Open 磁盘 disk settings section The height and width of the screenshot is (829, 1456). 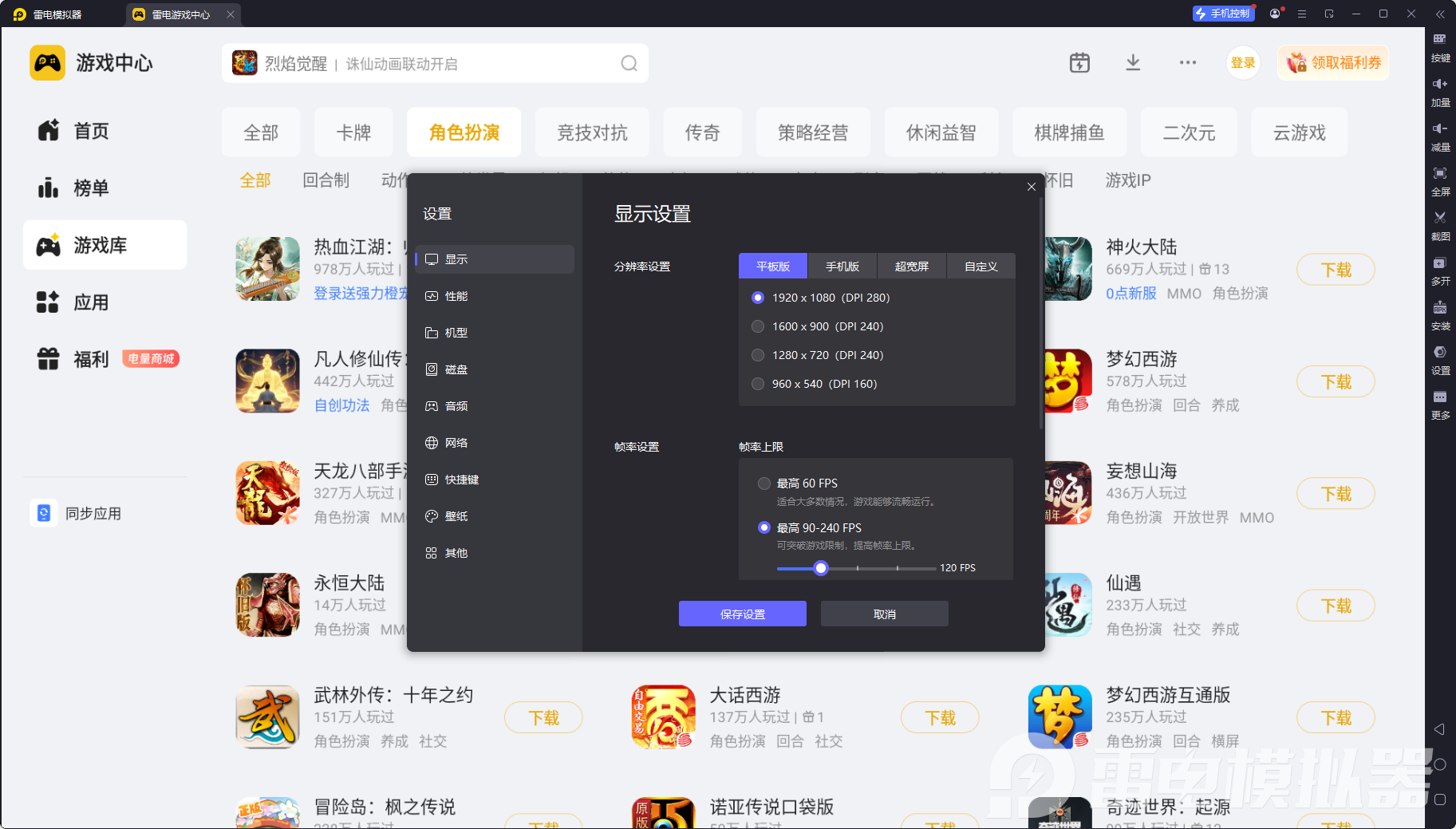pyautogui.click(x=495, y=369)
